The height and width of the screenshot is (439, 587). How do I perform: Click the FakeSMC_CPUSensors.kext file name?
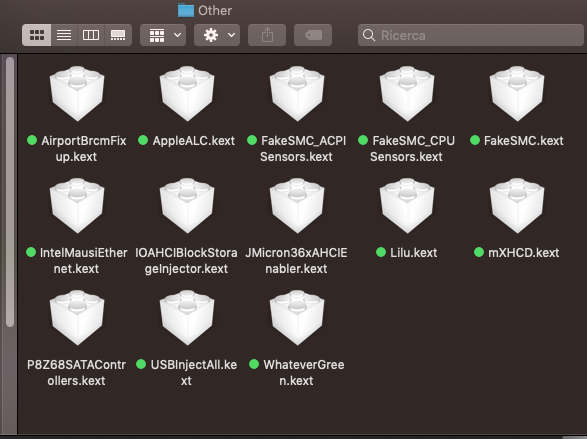pos(413,149)
